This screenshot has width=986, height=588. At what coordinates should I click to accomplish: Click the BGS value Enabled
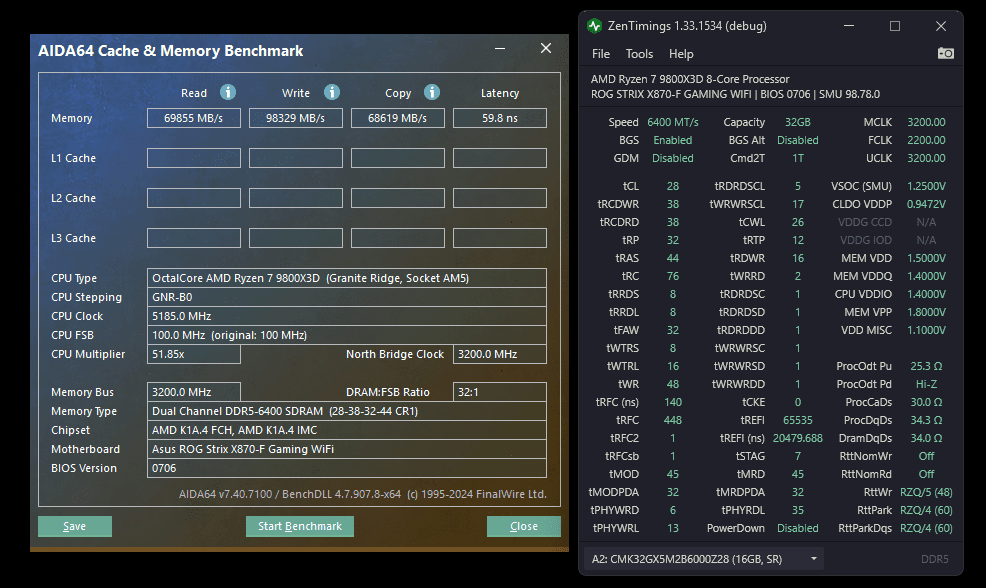pyautogui.click(x=672, y=140)
